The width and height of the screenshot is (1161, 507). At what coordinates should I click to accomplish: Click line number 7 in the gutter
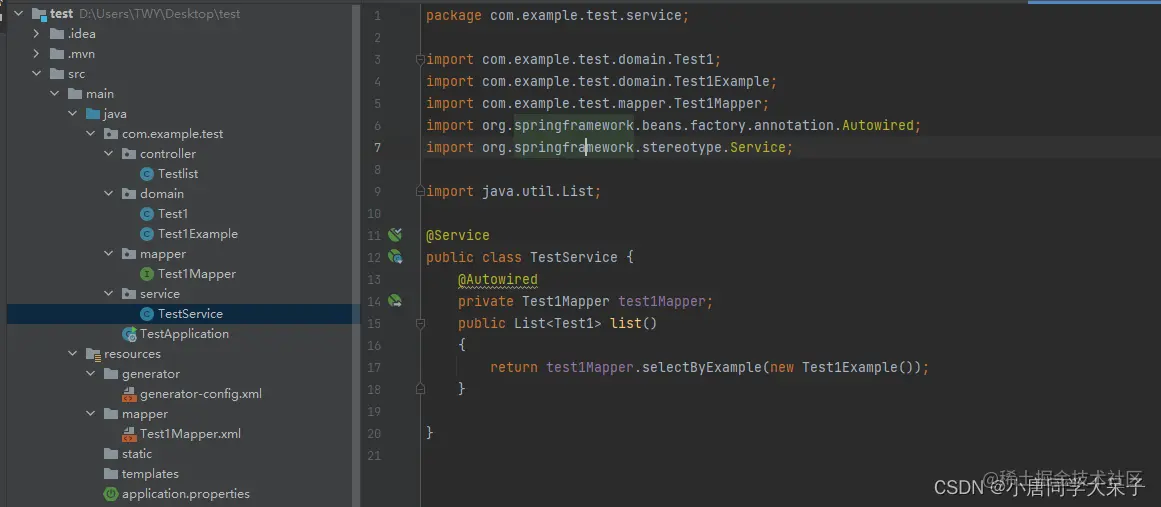pyautogui.click(x=378, y=147)
